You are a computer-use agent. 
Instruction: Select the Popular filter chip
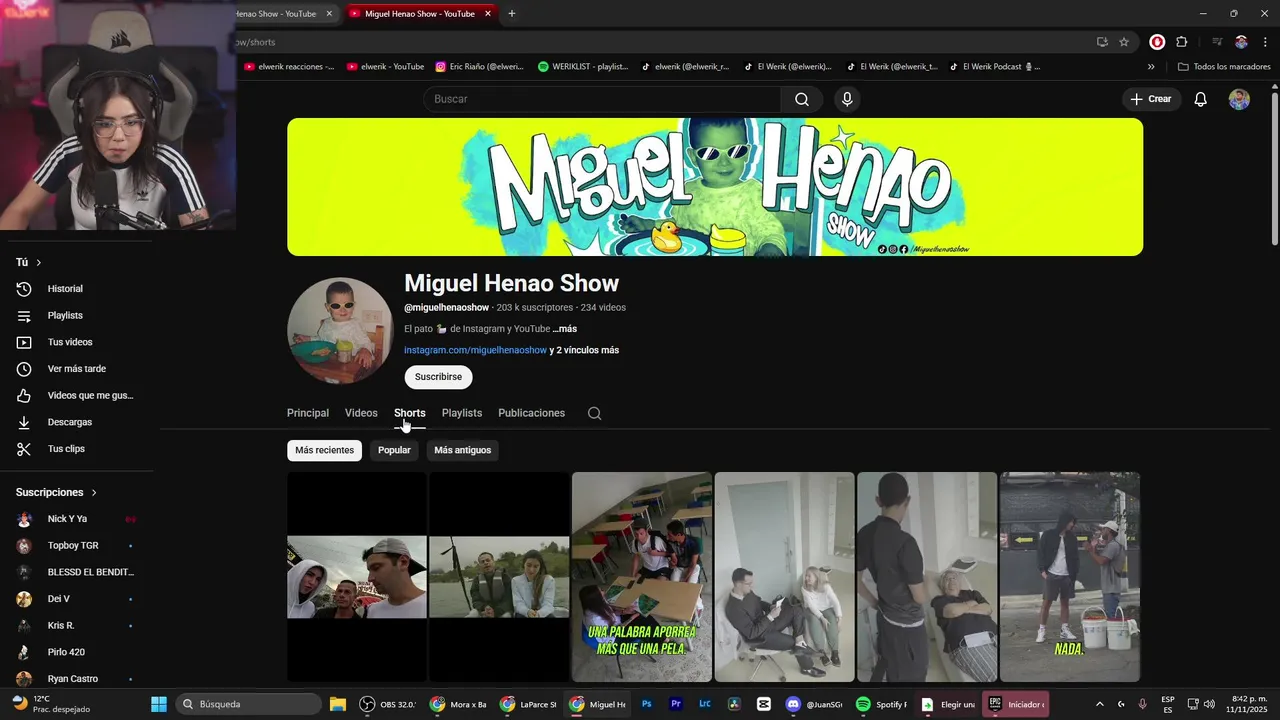(394, 450)
